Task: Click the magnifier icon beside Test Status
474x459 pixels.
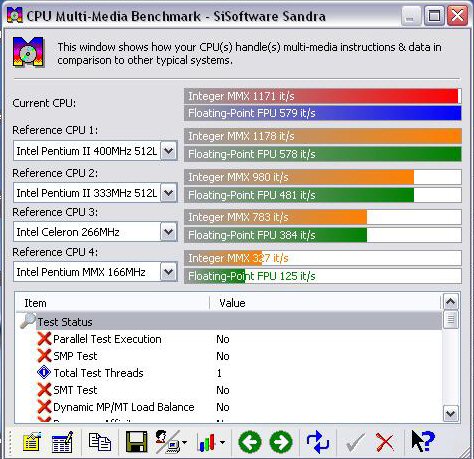Action: coord(28,321)
